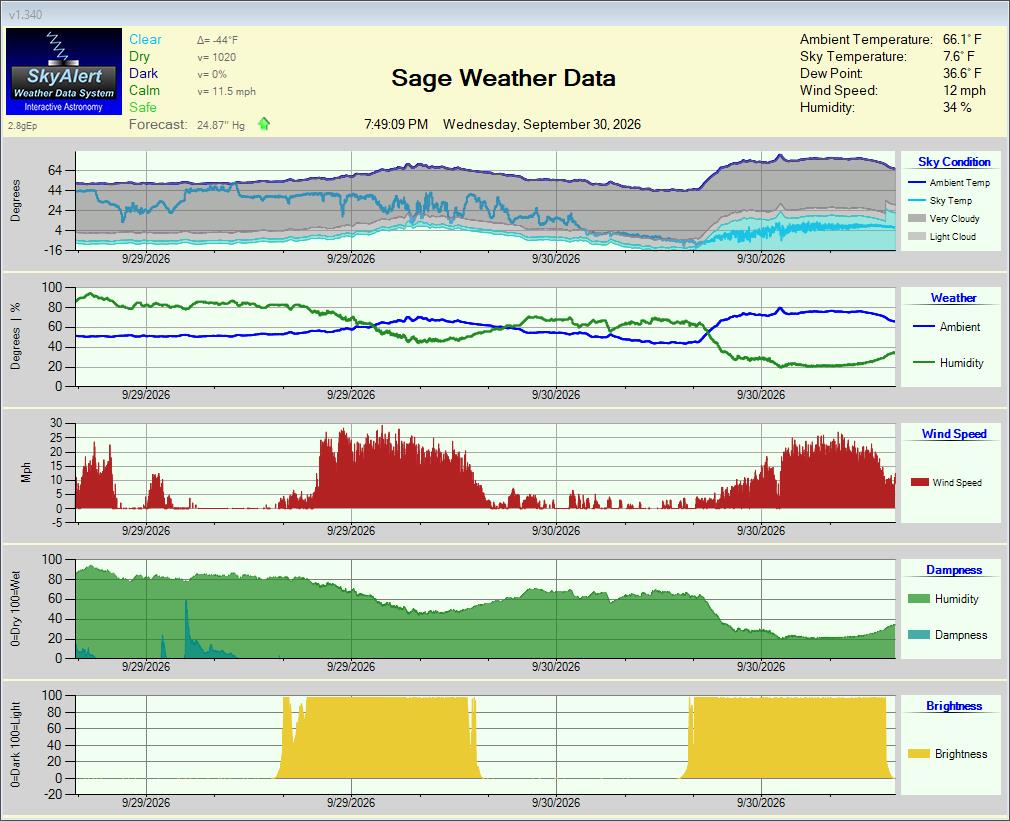Click inside the Weather ambient/humidity chart
1010x821 pixels.
486,337
